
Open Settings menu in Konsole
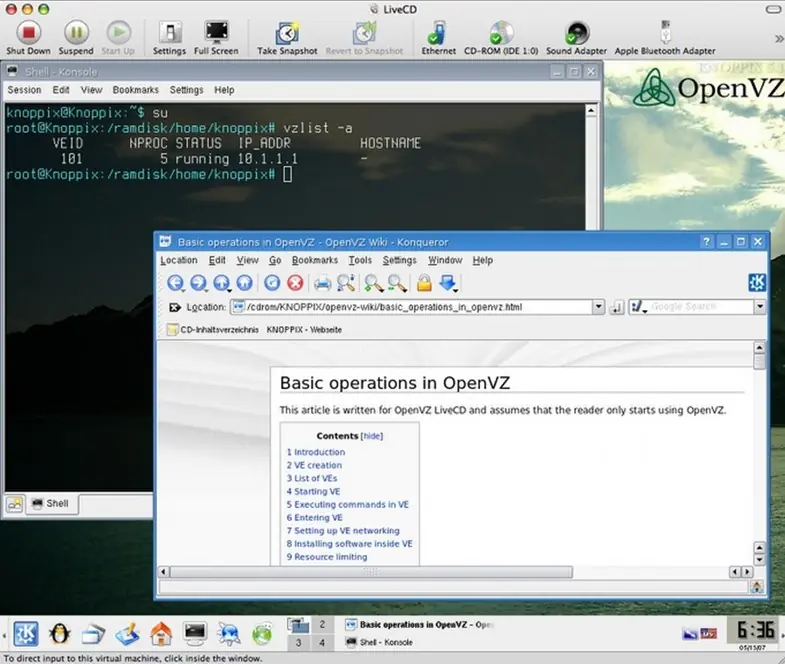186,90
